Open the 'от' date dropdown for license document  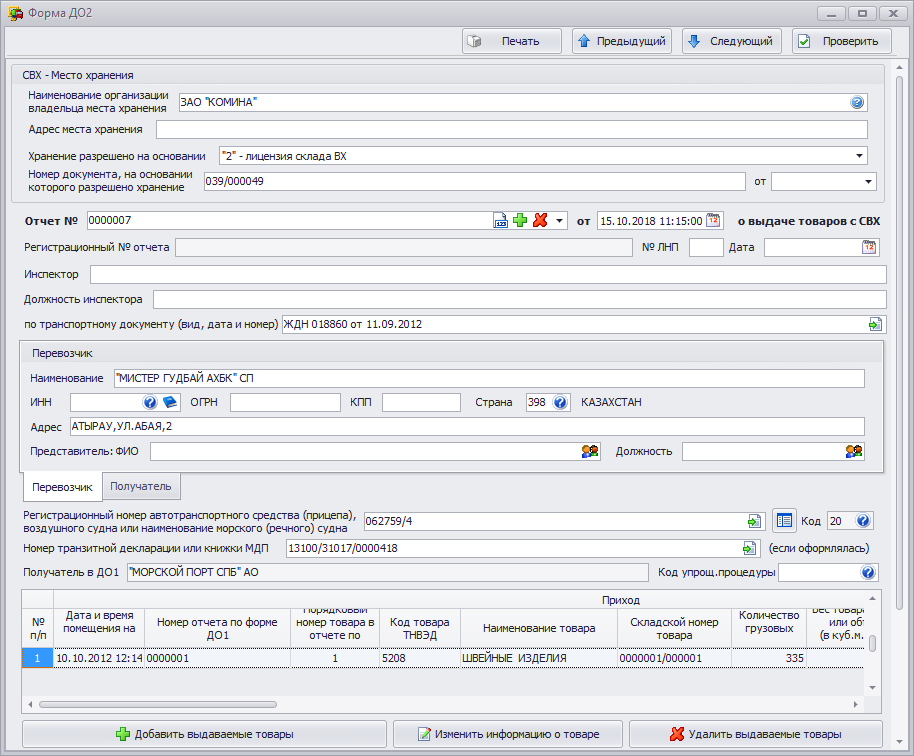click(x=868, y=182)
